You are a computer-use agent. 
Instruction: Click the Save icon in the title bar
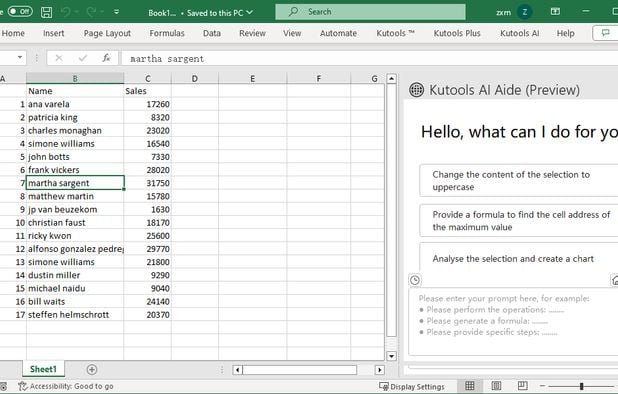pyautogui.click(x=47, y=12)
